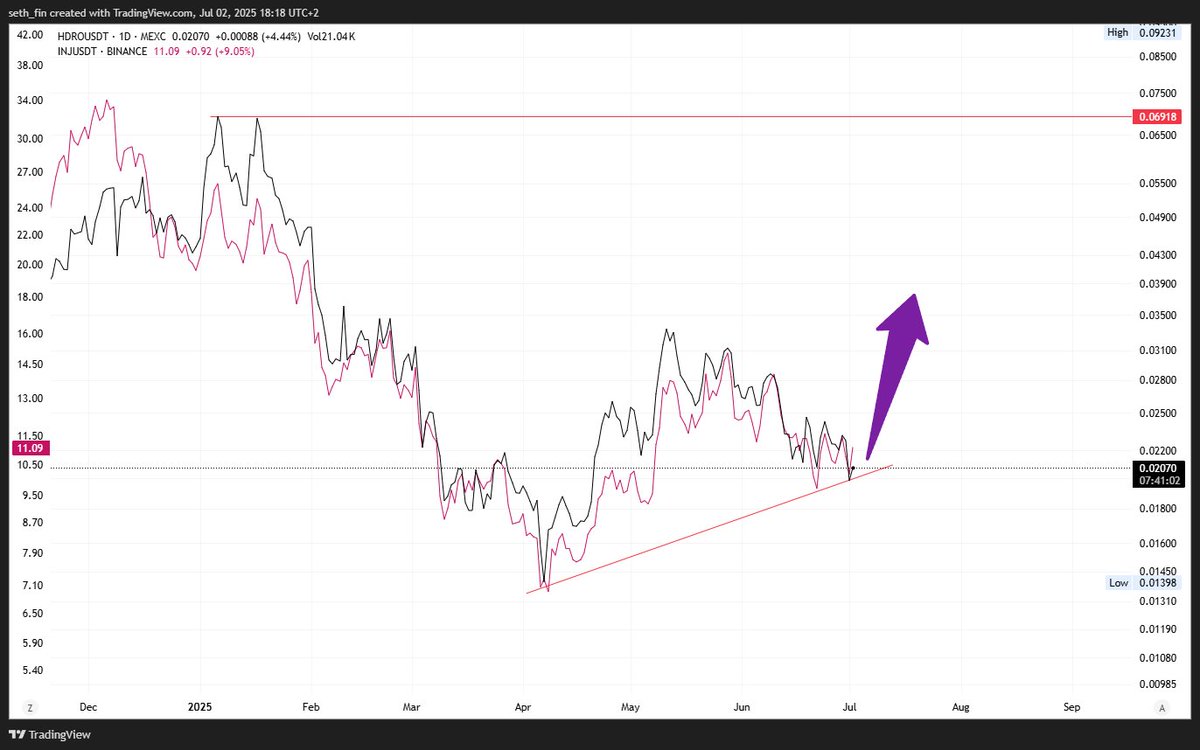Image resolution: width=1200 pixels, height=750 pixels.
Task: Click the High label near 0.09231
Action: (1118, 32)
